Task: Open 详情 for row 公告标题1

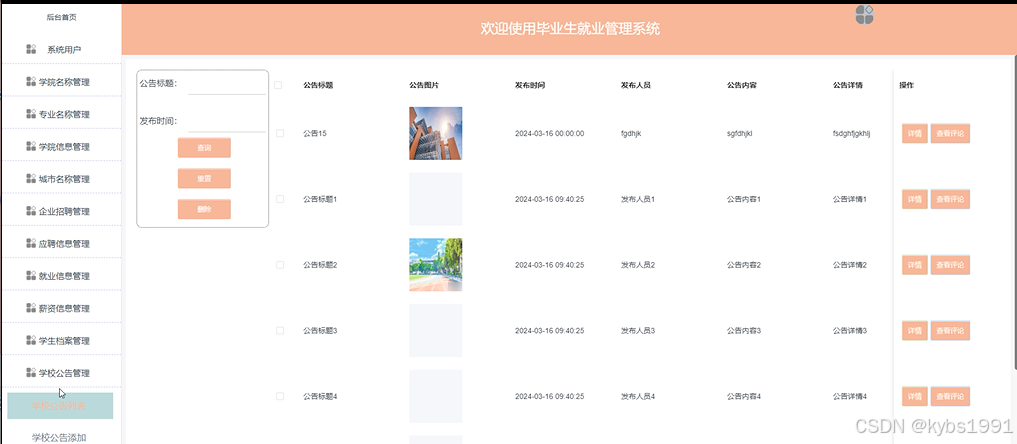Action: (915, 199)
